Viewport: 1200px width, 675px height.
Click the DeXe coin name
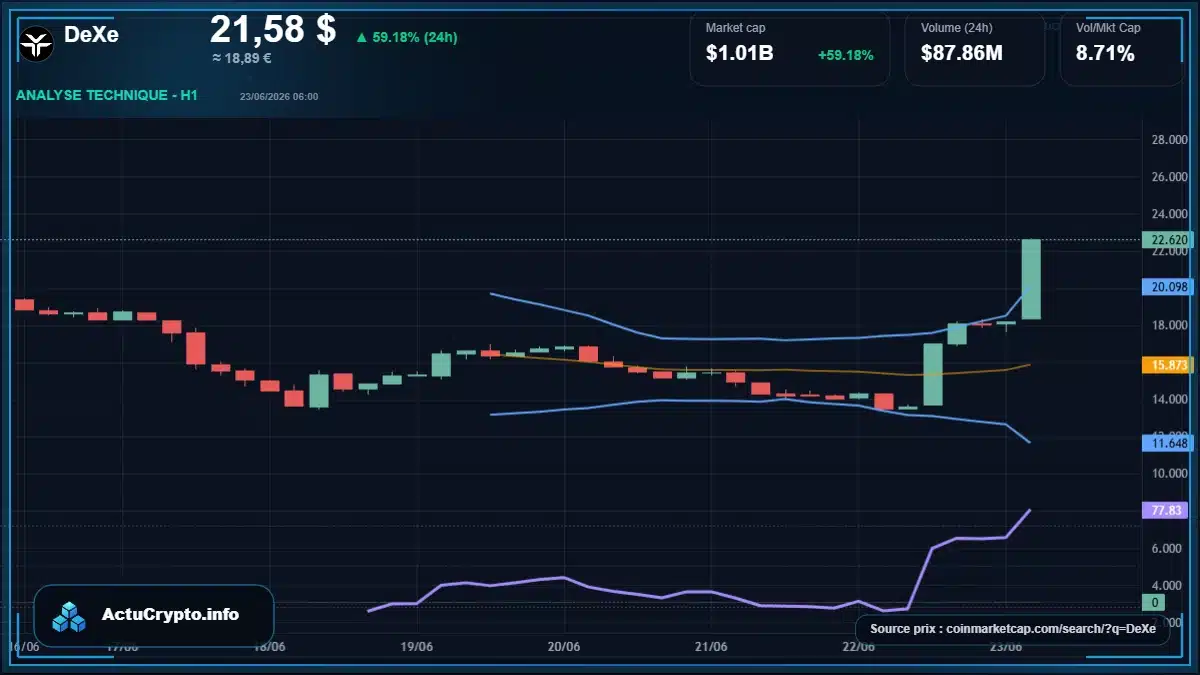click(91, 35)
